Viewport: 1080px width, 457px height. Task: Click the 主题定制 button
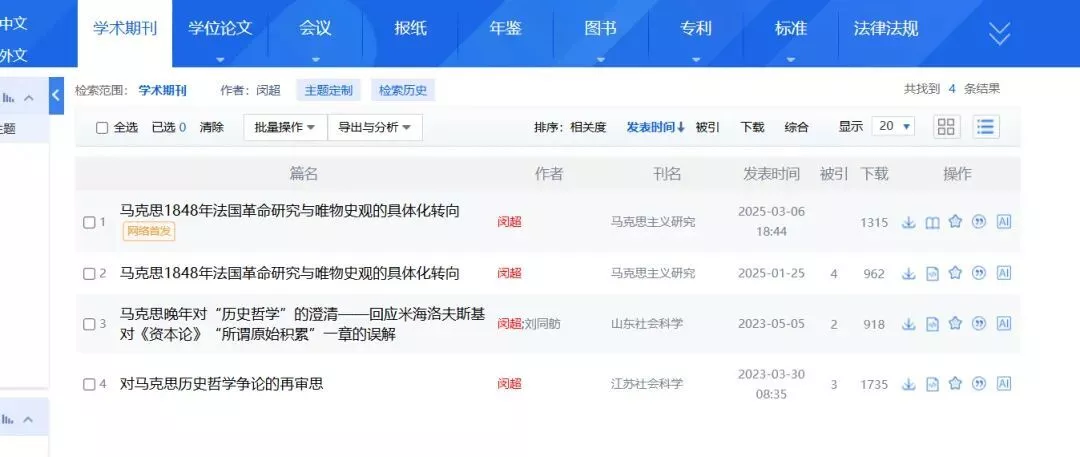(x=328, y=91)
